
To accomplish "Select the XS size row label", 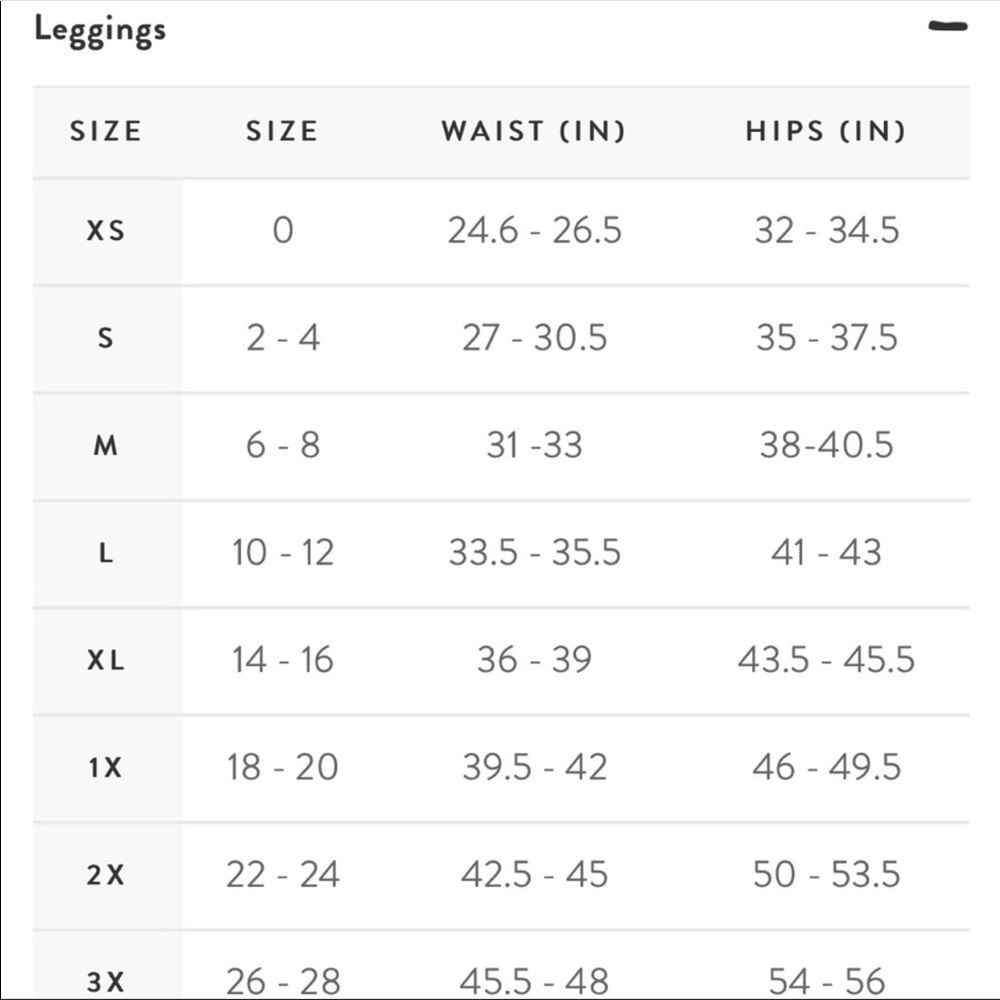I will (106, 231).
